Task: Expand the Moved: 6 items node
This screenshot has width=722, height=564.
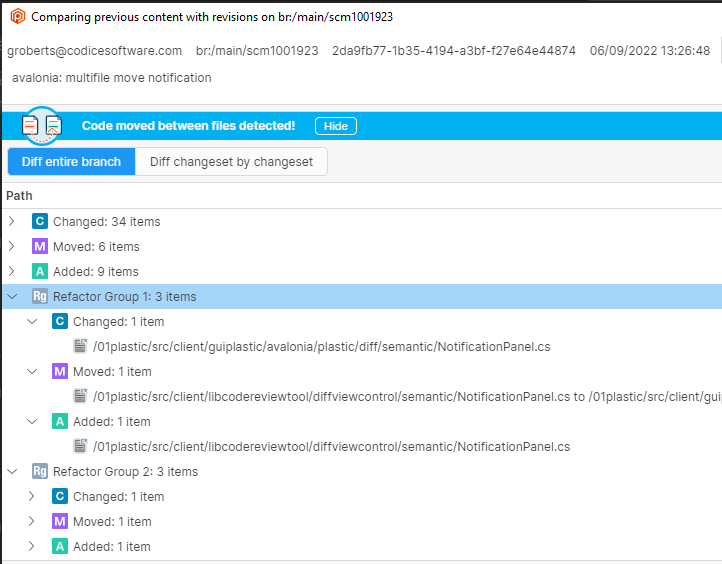Action: click(x=12, y=246)
